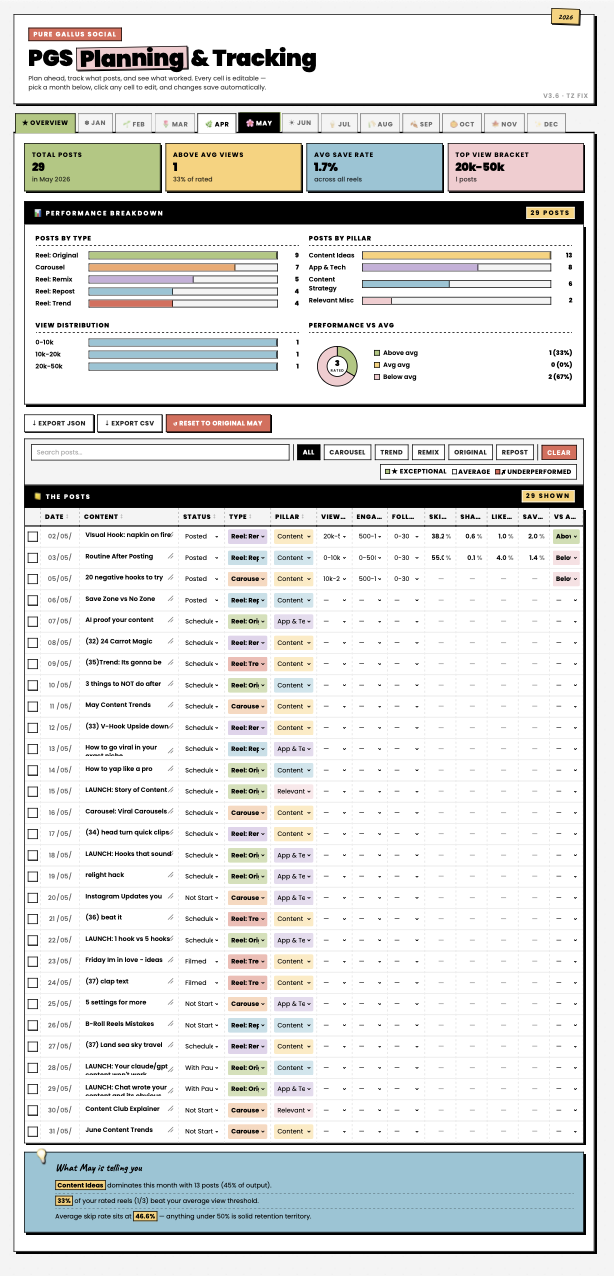Tick the checkbox for the 11/05 post row
The image size is (614, 1276).
pos(33,706)
